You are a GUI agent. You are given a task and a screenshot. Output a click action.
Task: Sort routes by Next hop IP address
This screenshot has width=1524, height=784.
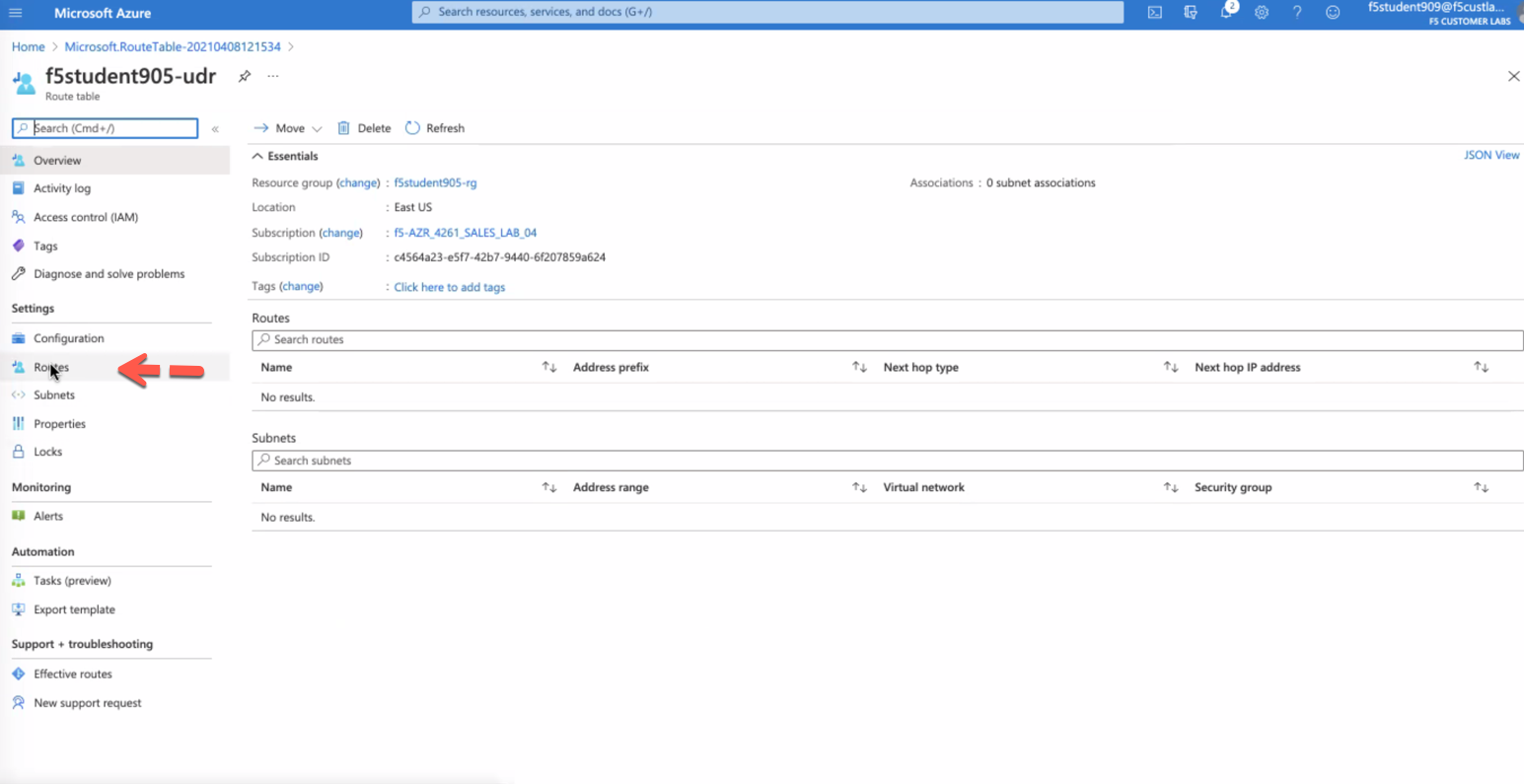(1481, 367)
